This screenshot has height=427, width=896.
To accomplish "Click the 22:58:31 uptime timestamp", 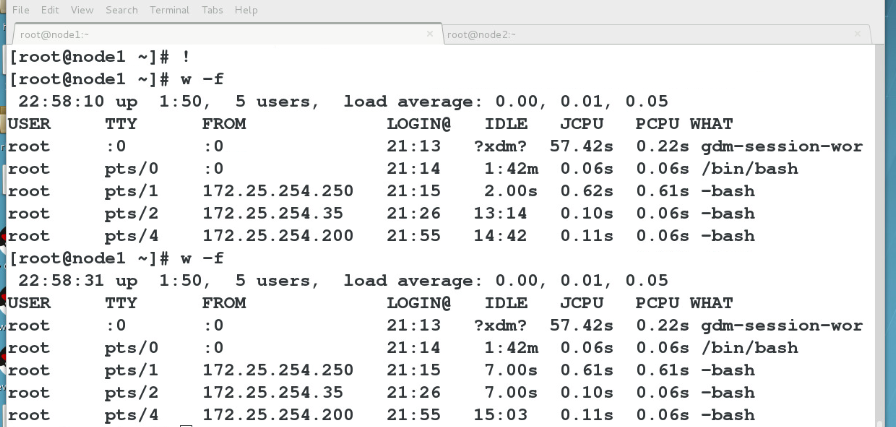I will (x=61, y=281).
